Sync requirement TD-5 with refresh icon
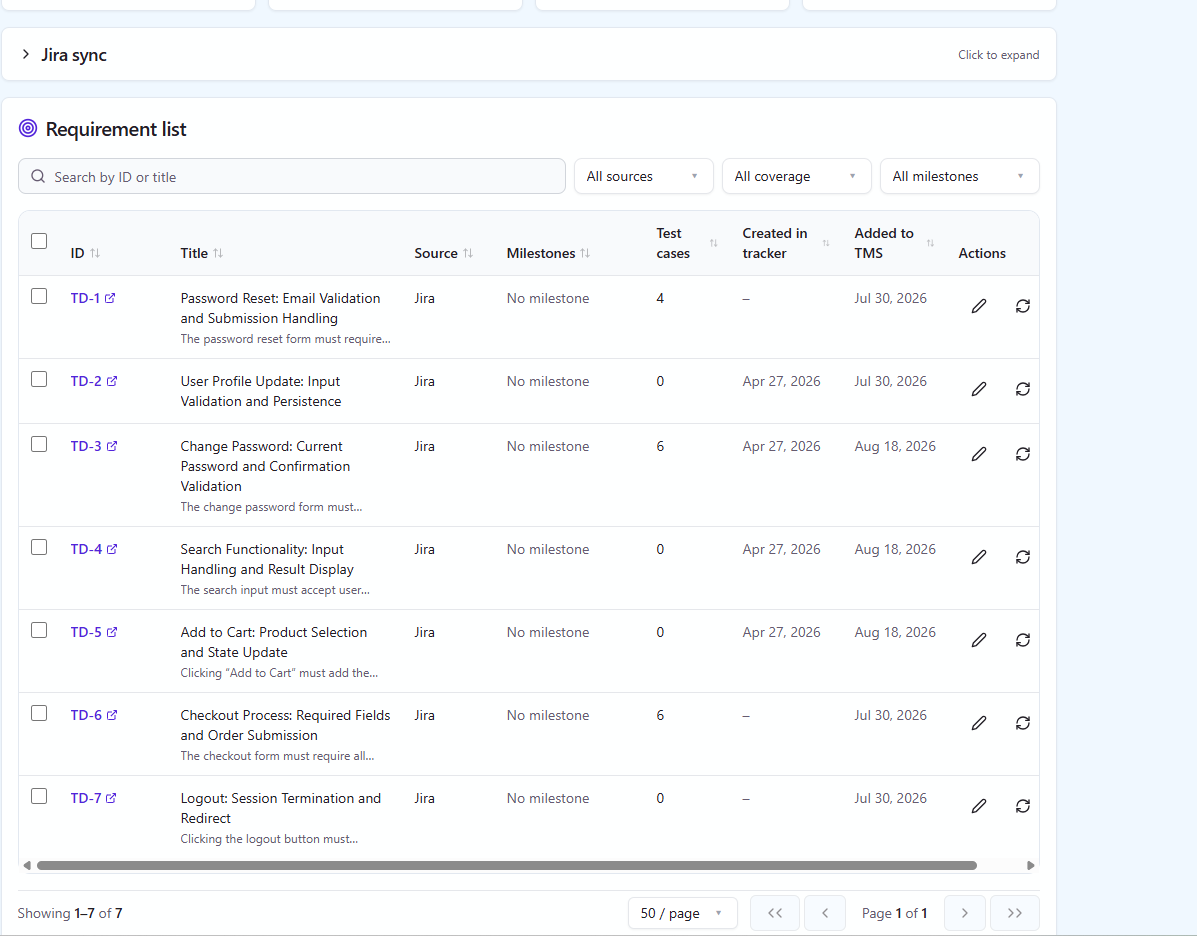 click(1023, 640)
